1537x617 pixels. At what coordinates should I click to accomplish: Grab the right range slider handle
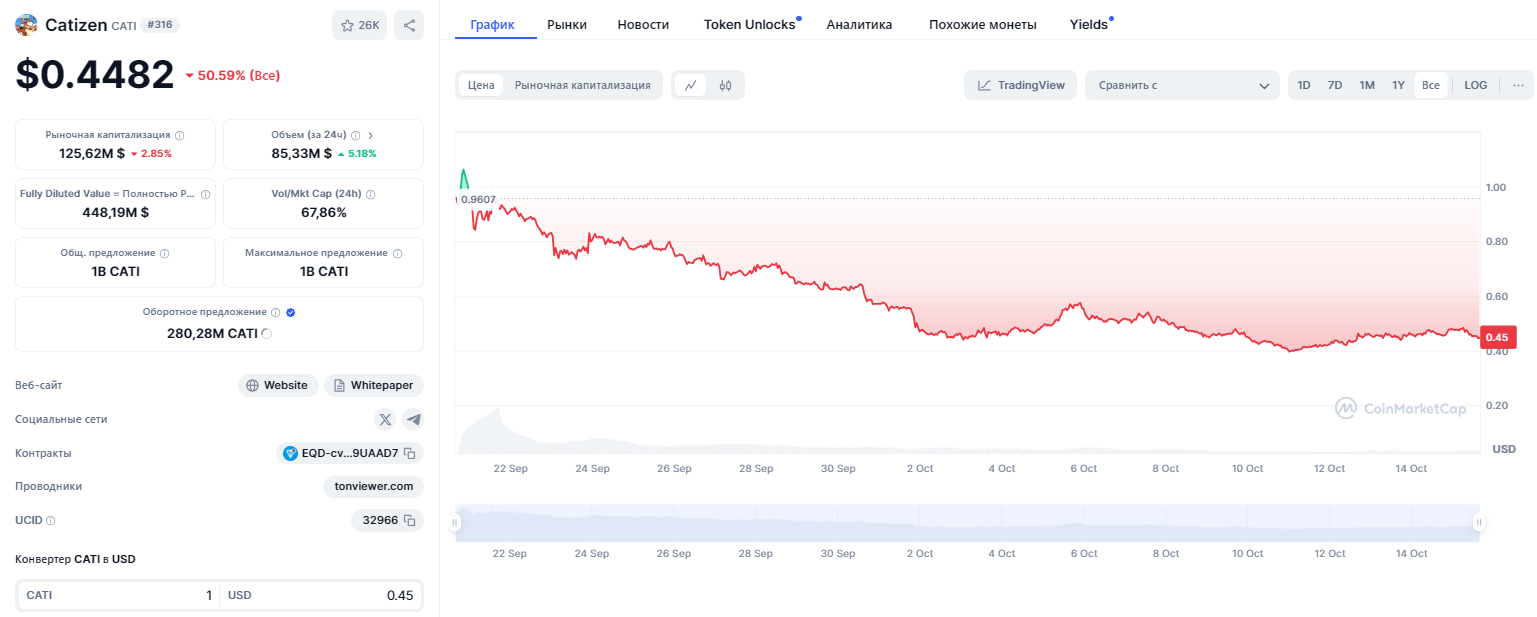(1479, 522)
